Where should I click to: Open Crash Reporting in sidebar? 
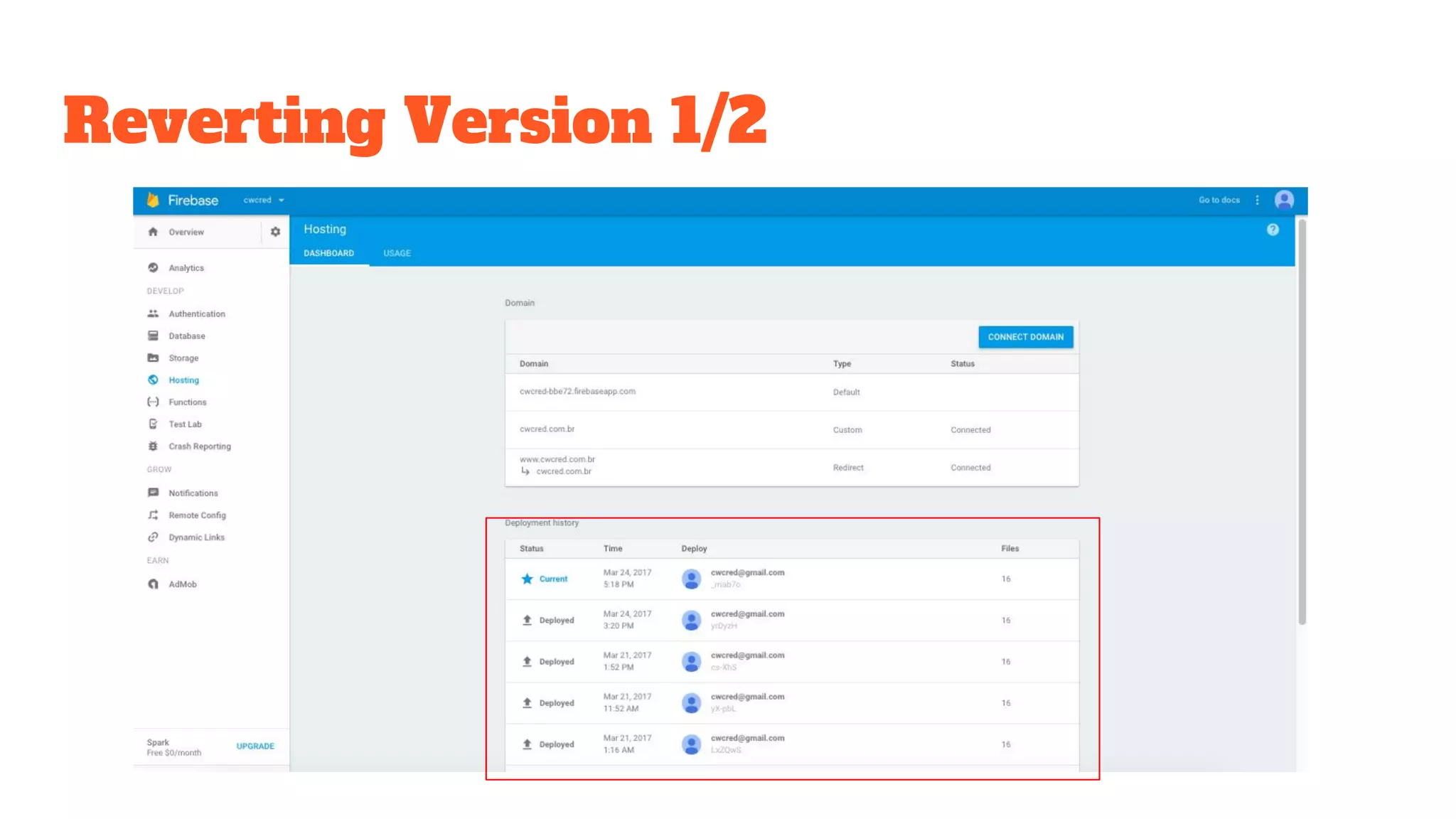(x=199, y=446)
